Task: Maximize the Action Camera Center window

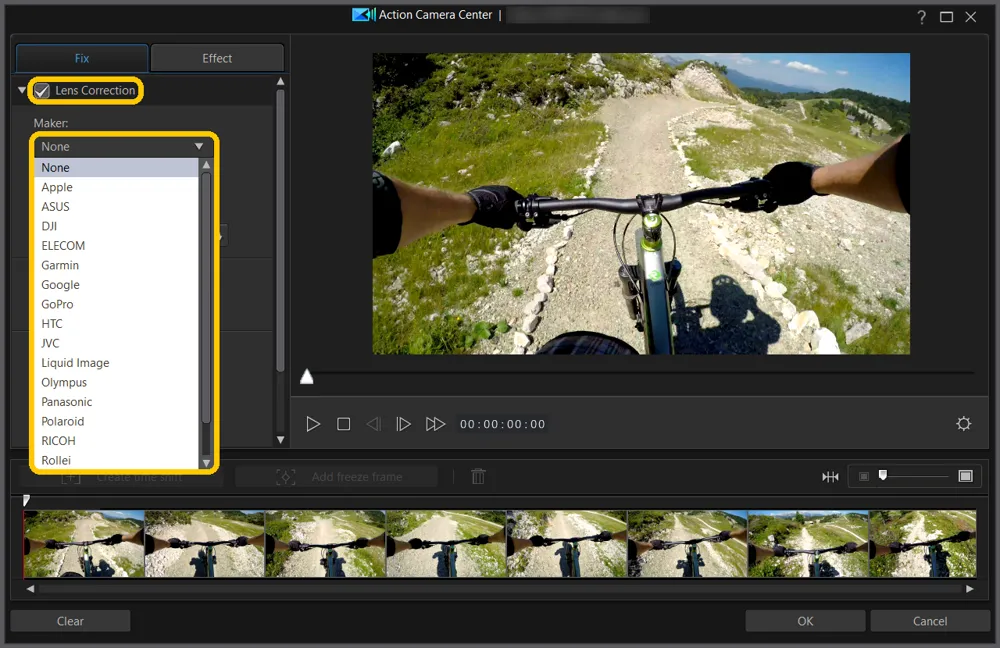Action: click(946, 17)
